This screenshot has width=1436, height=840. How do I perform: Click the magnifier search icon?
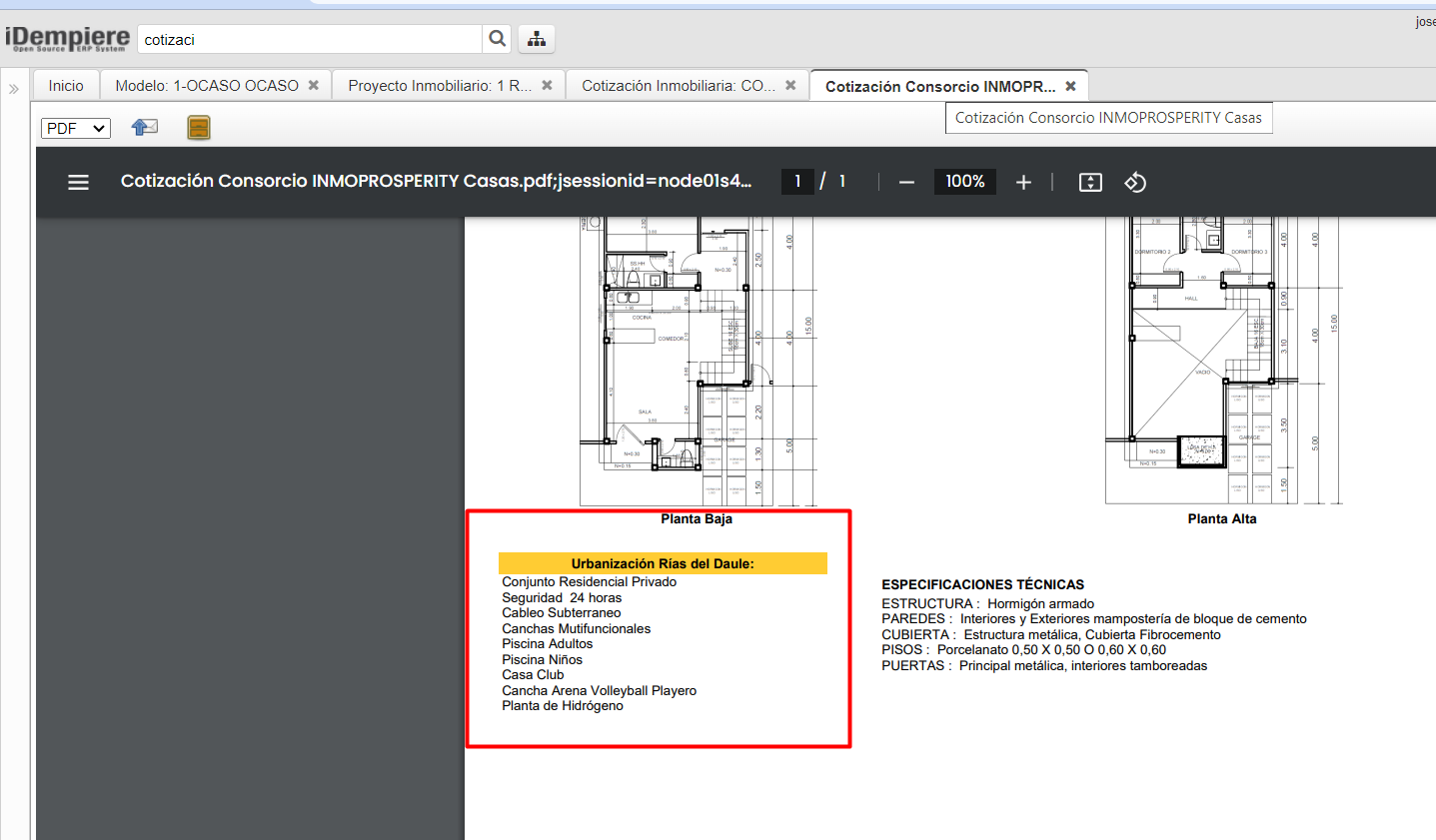click(x=497, y=39)
